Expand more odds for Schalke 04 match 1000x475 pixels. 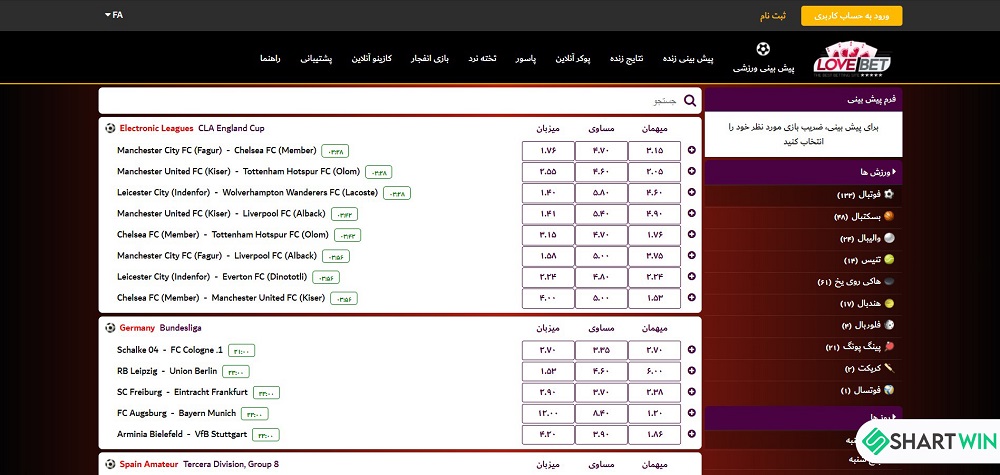click(x=692, y=349)
